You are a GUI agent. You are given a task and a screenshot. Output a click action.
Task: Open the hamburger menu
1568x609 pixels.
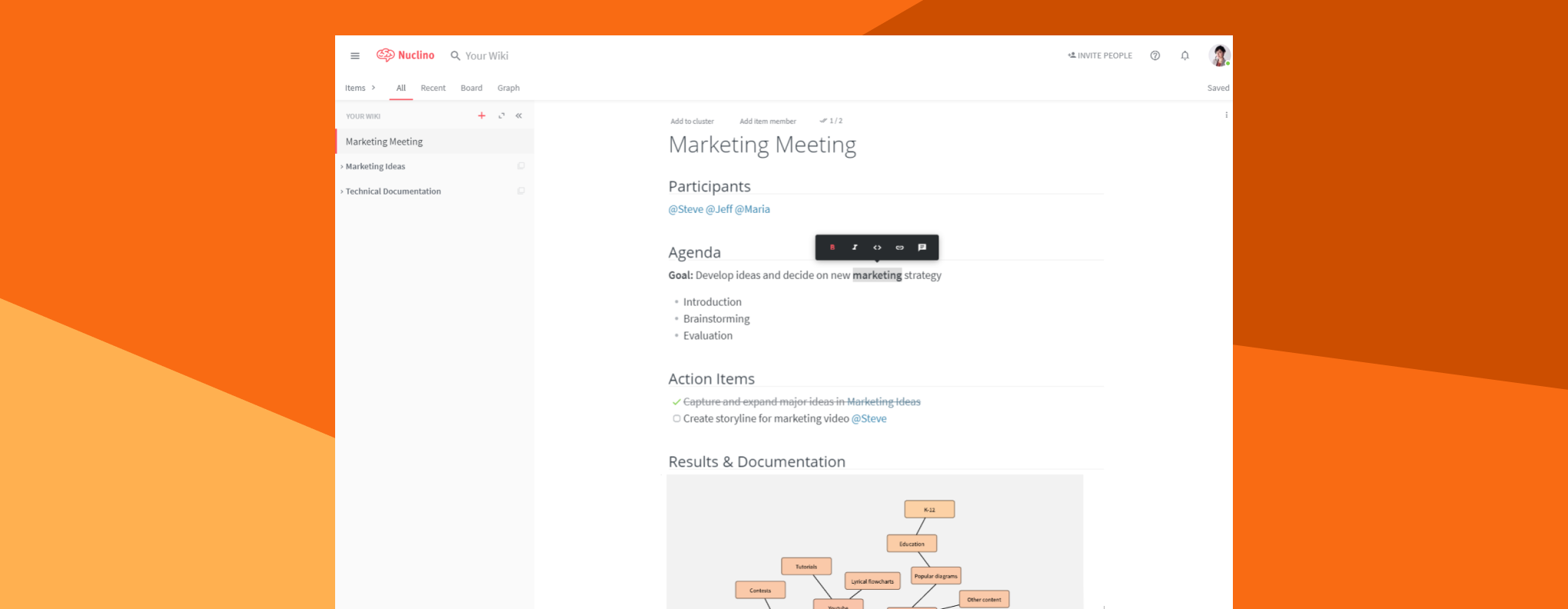click(355, 55)
